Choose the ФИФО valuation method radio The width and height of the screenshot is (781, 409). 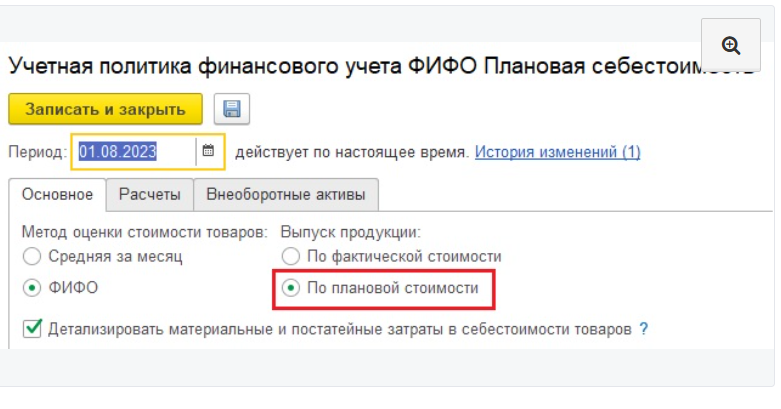(x=33, y=288)
